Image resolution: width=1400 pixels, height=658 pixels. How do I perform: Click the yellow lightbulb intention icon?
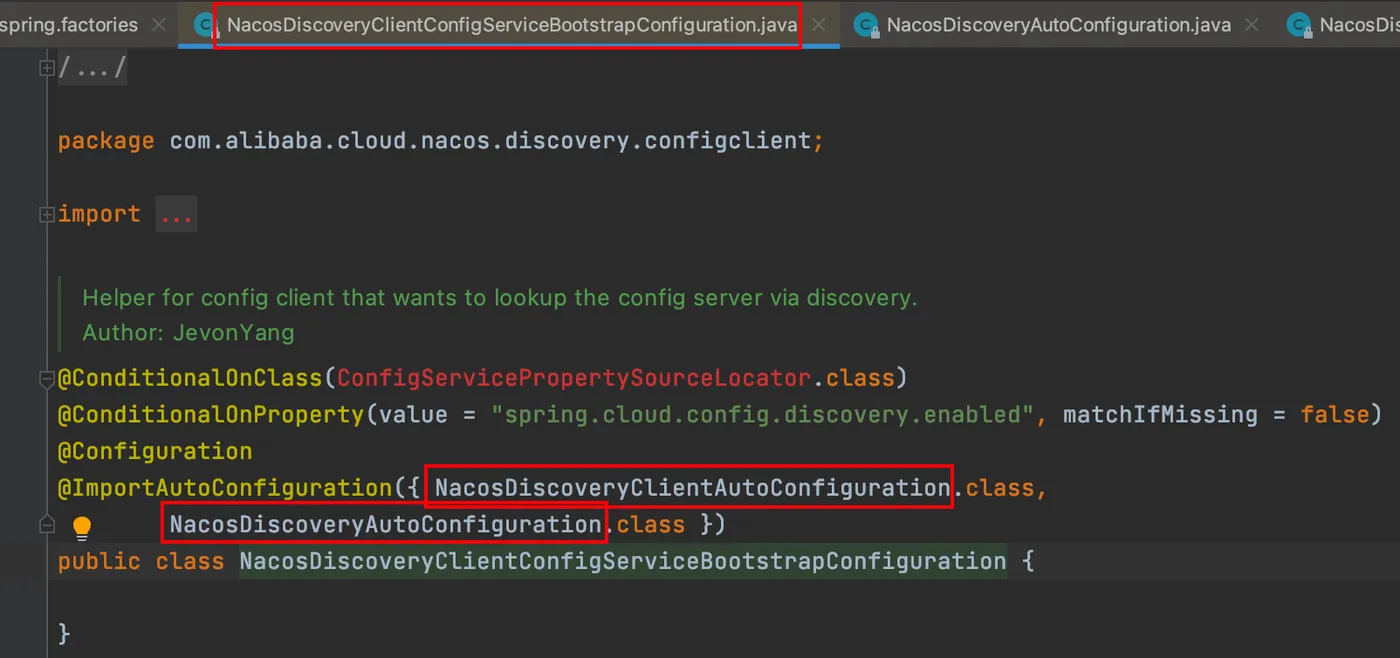coord(82,527)
